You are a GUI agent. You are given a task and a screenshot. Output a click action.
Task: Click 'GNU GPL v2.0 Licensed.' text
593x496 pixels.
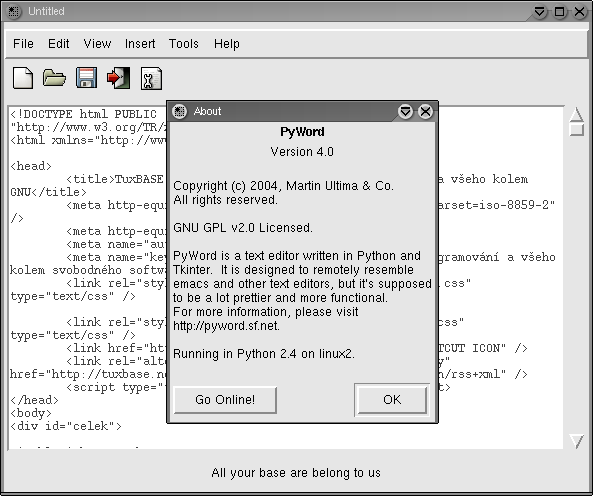243,228
